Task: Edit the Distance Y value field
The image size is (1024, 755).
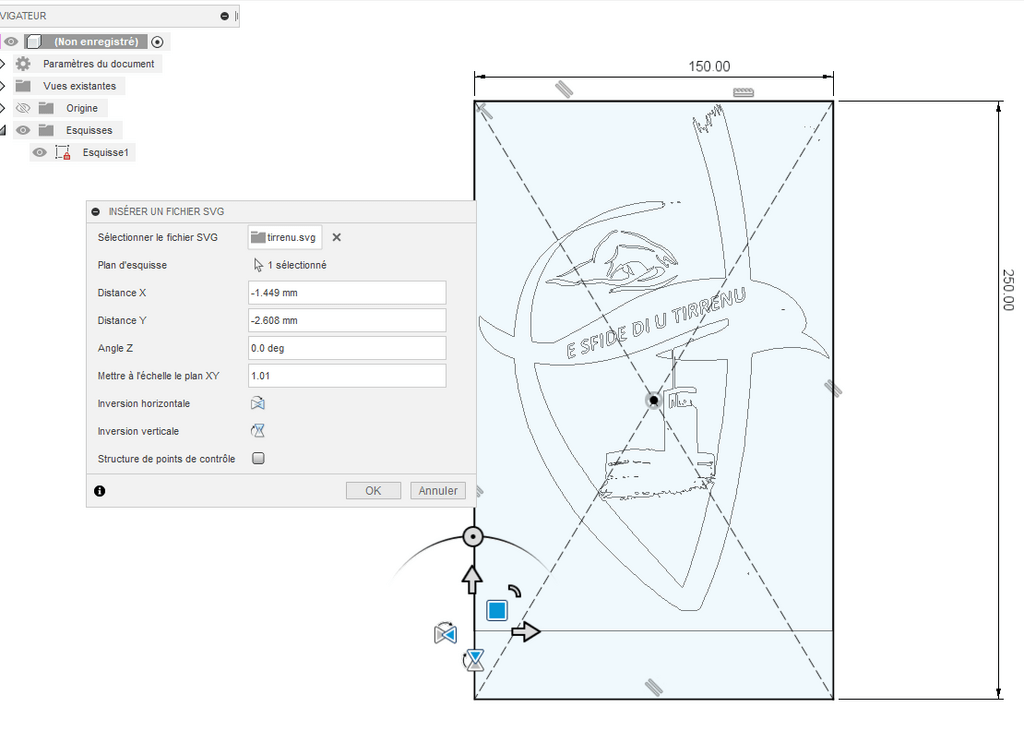Action: pyautogui.click(x=347, y=321)
